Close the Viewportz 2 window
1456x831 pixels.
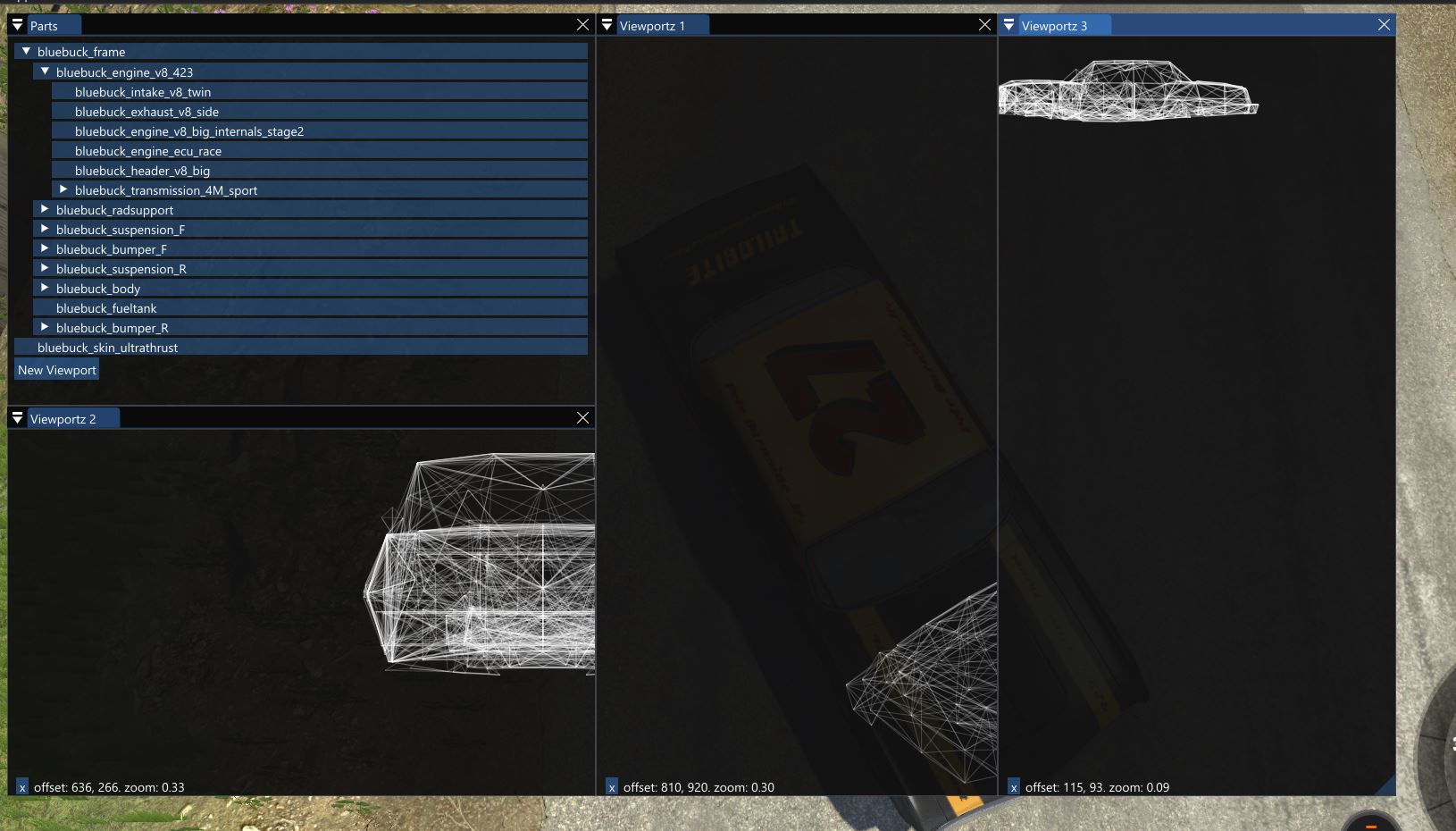[583, 418]
